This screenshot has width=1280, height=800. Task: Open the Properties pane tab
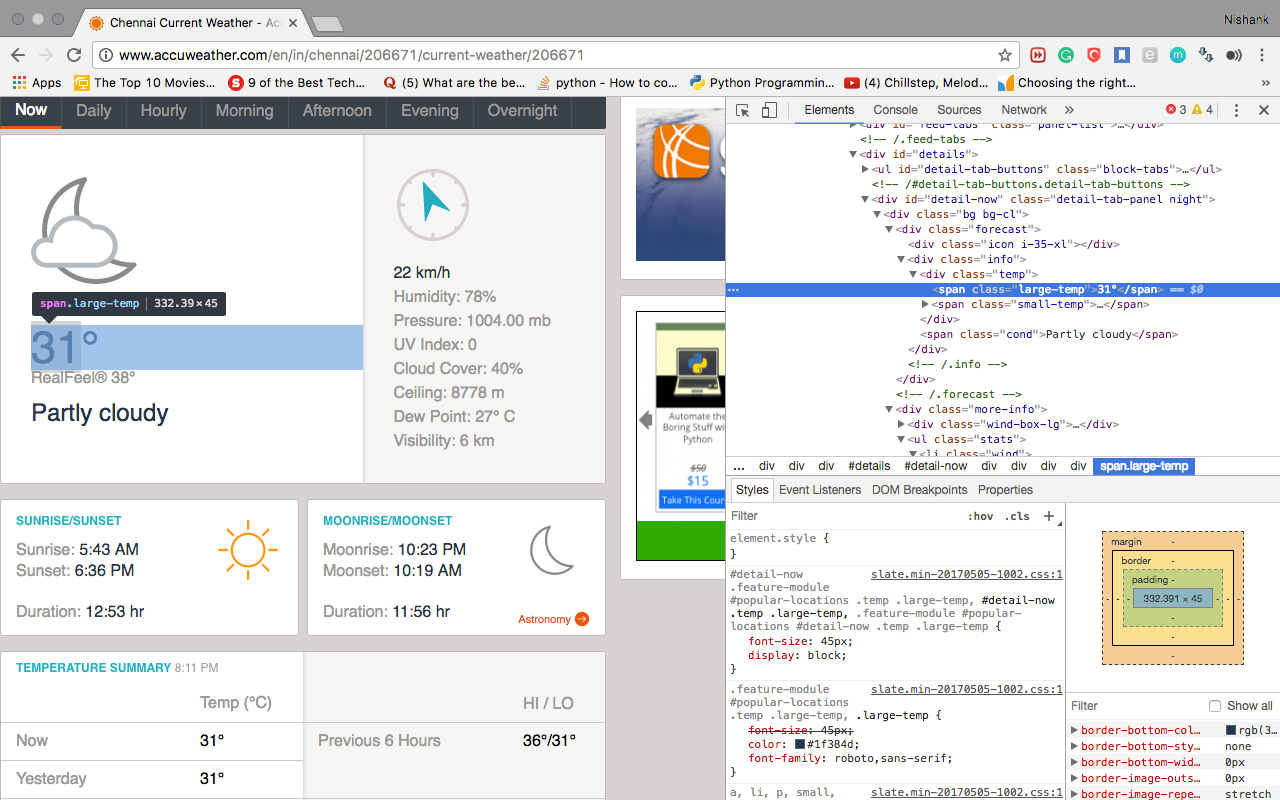click(1005, 490)
